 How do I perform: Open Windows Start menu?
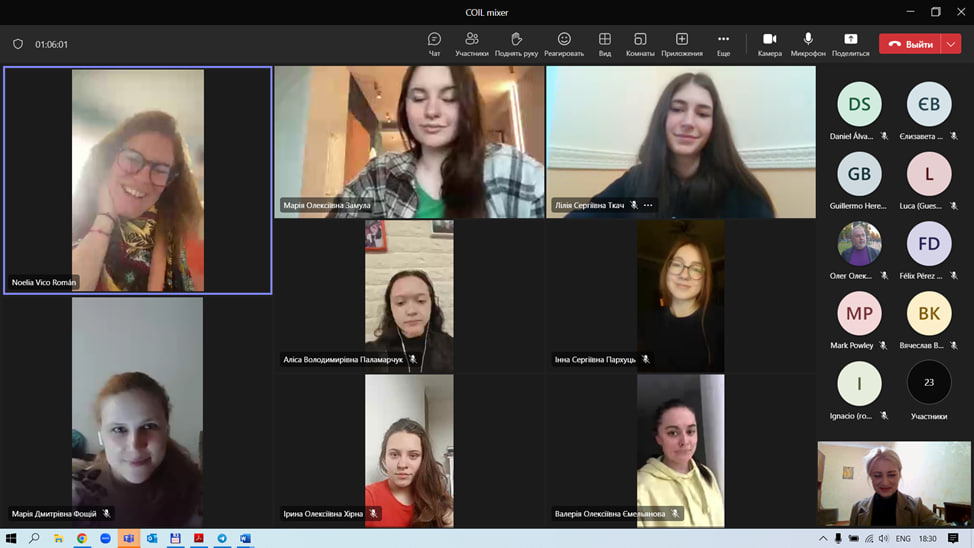point(11,538)
